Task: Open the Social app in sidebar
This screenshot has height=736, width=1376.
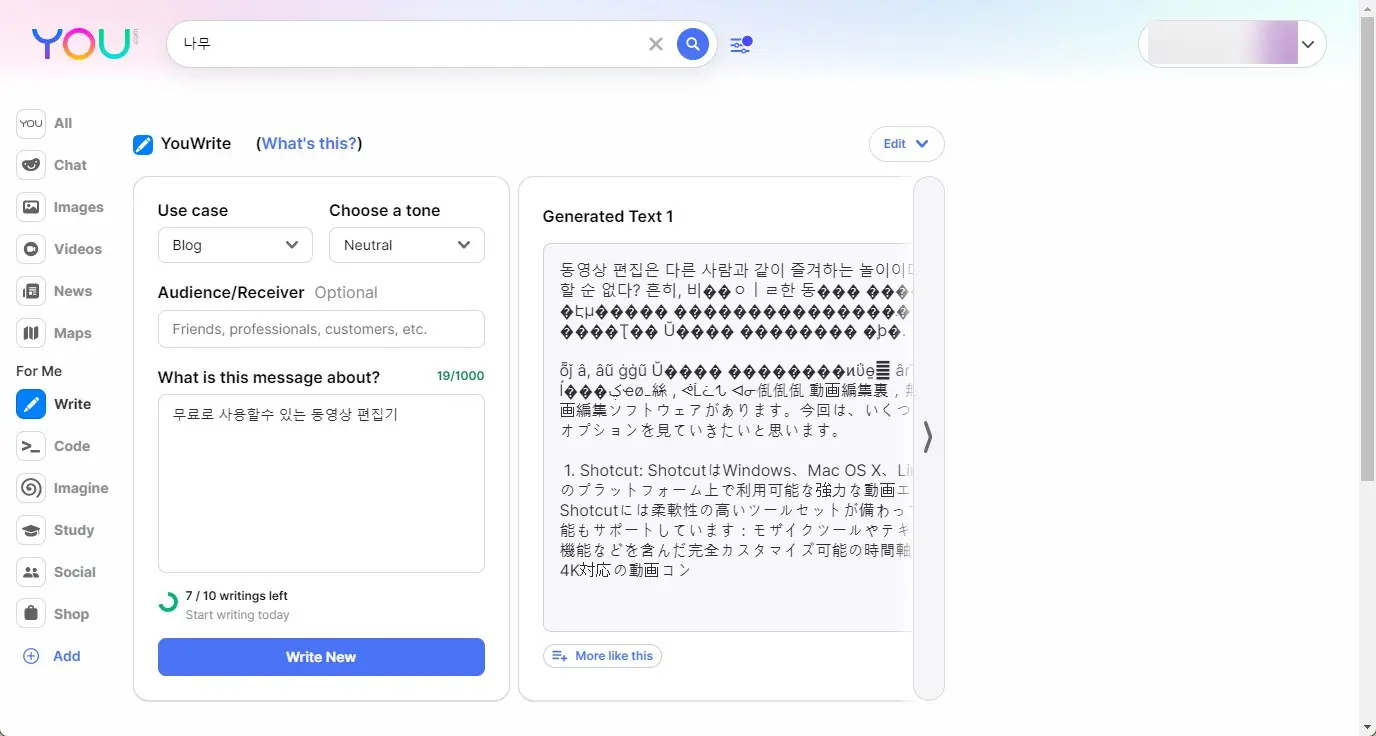Action: tap(57, 572)
